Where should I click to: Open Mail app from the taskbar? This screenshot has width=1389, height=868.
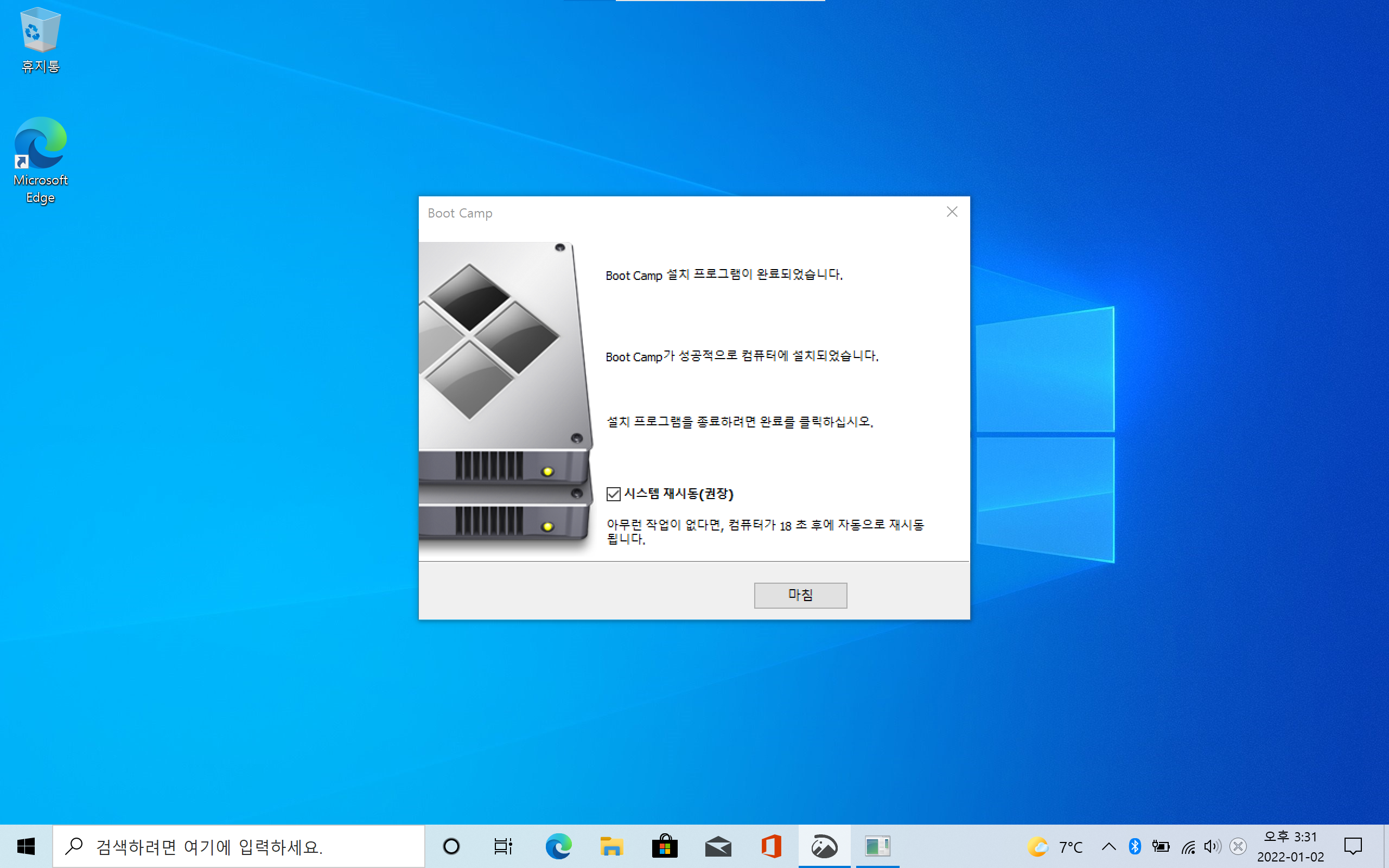[x=717, y=846]
